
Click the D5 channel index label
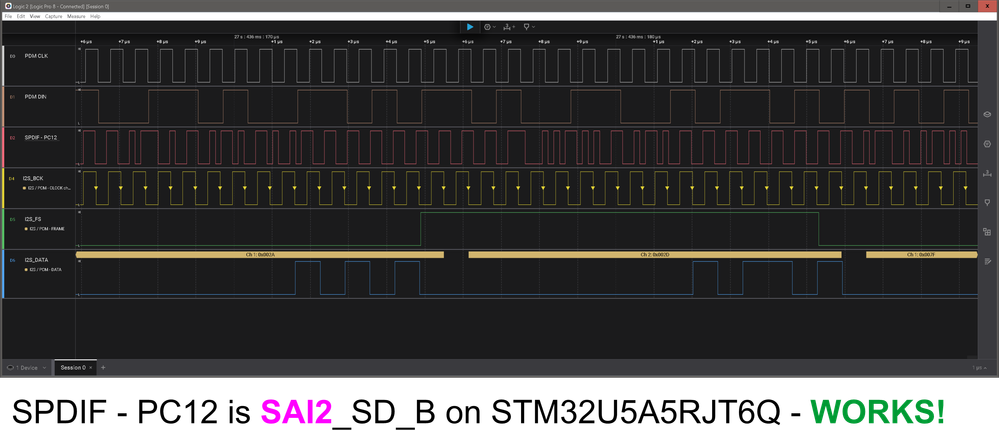point(12,219)
